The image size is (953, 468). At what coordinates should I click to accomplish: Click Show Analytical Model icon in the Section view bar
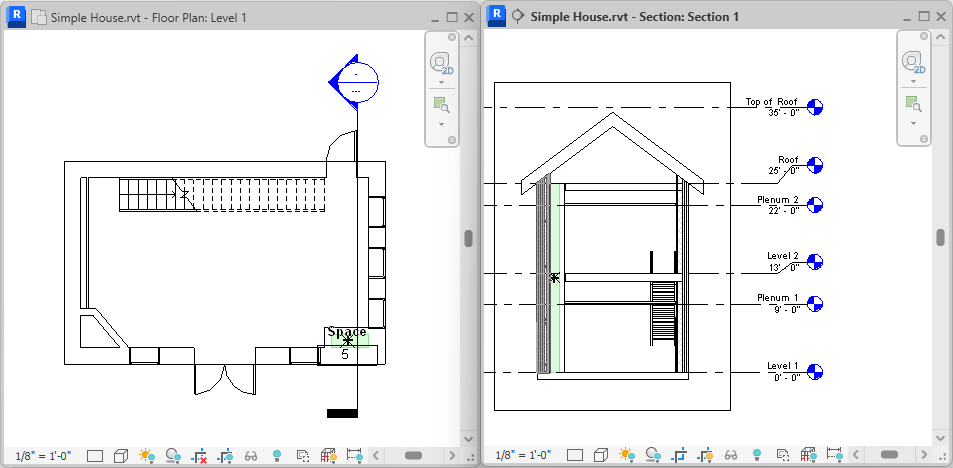[808, 455]
